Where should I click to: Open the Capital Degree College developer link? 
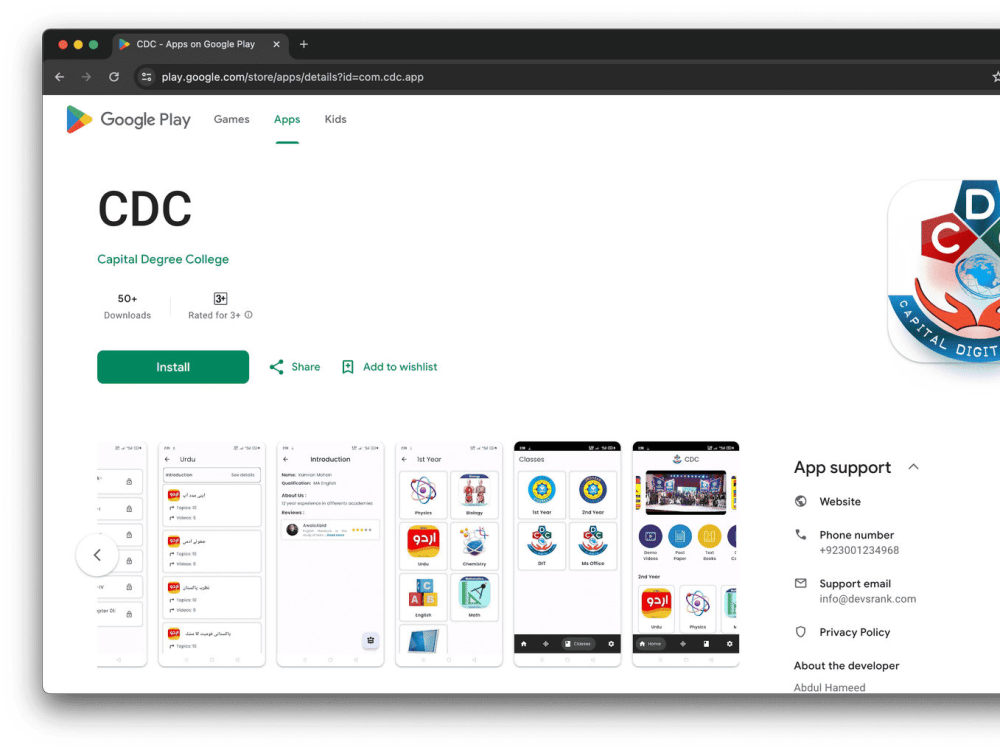(163, 259)
